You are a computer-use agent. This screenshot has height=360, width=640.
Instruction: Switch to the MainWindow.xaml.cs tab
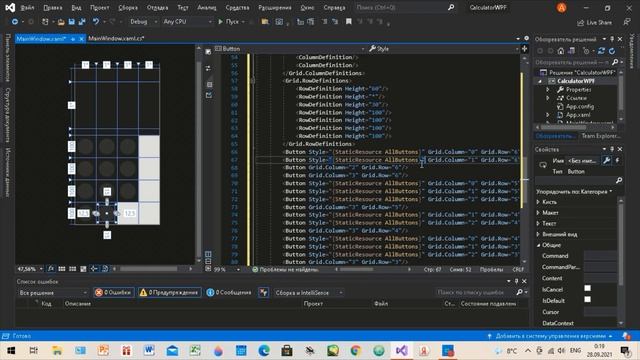point(116,38)
